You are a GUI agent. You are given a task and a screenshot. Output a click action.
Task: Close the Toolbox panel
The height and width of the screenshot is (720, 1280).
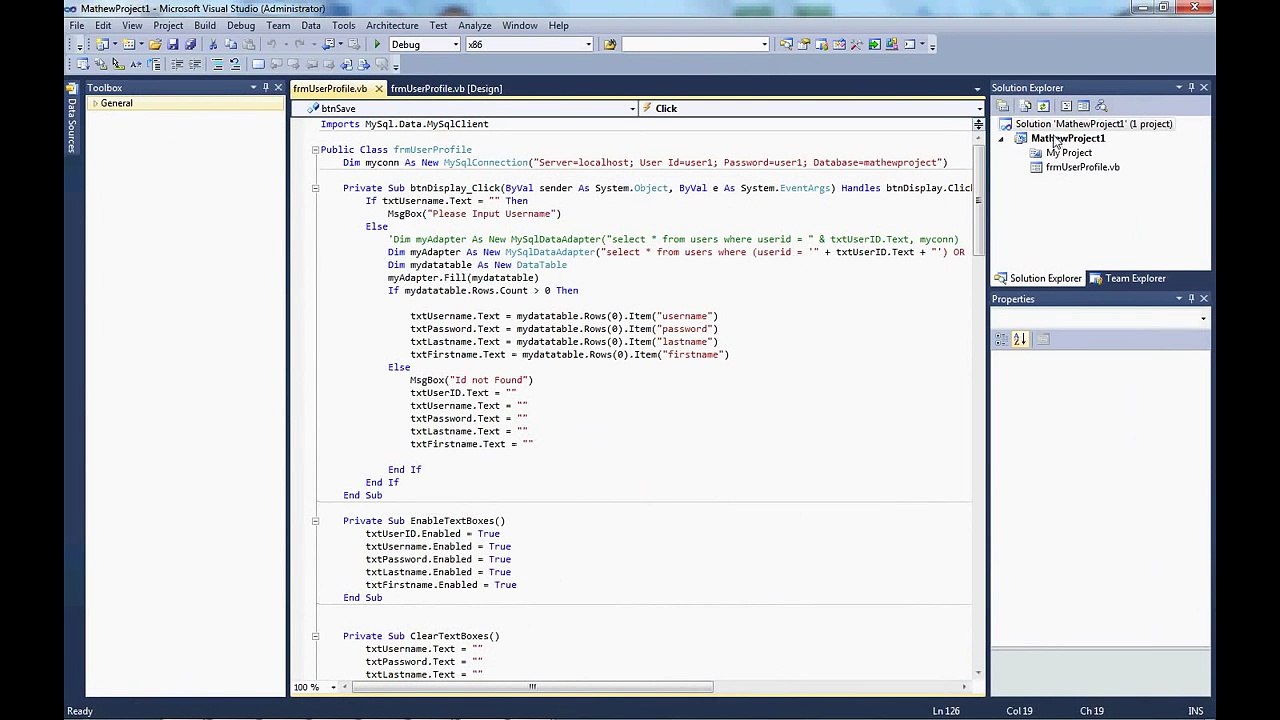tap(278, 88)
